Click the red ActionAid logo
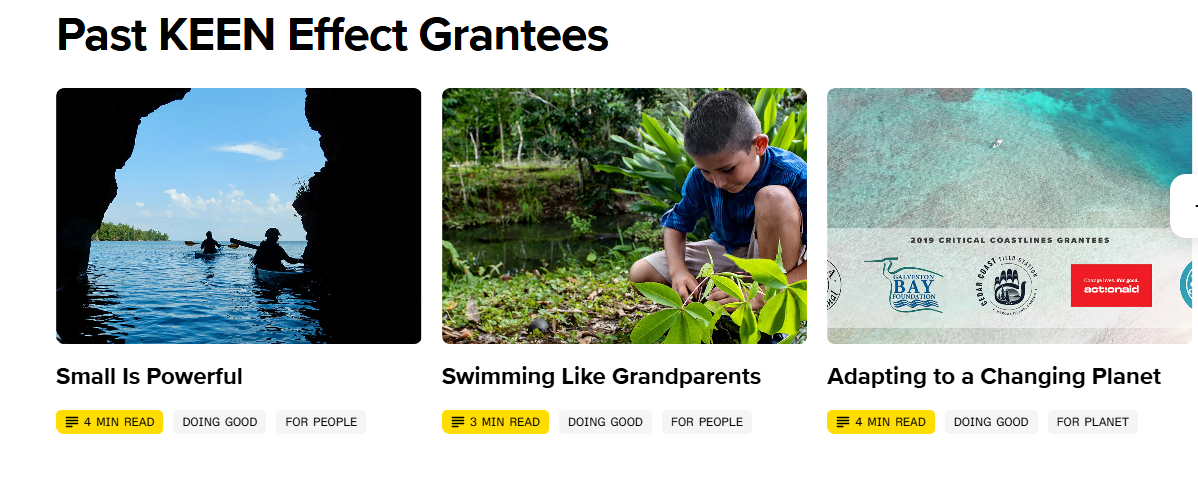The image size is (1198, 488). tap(1111, 285)
